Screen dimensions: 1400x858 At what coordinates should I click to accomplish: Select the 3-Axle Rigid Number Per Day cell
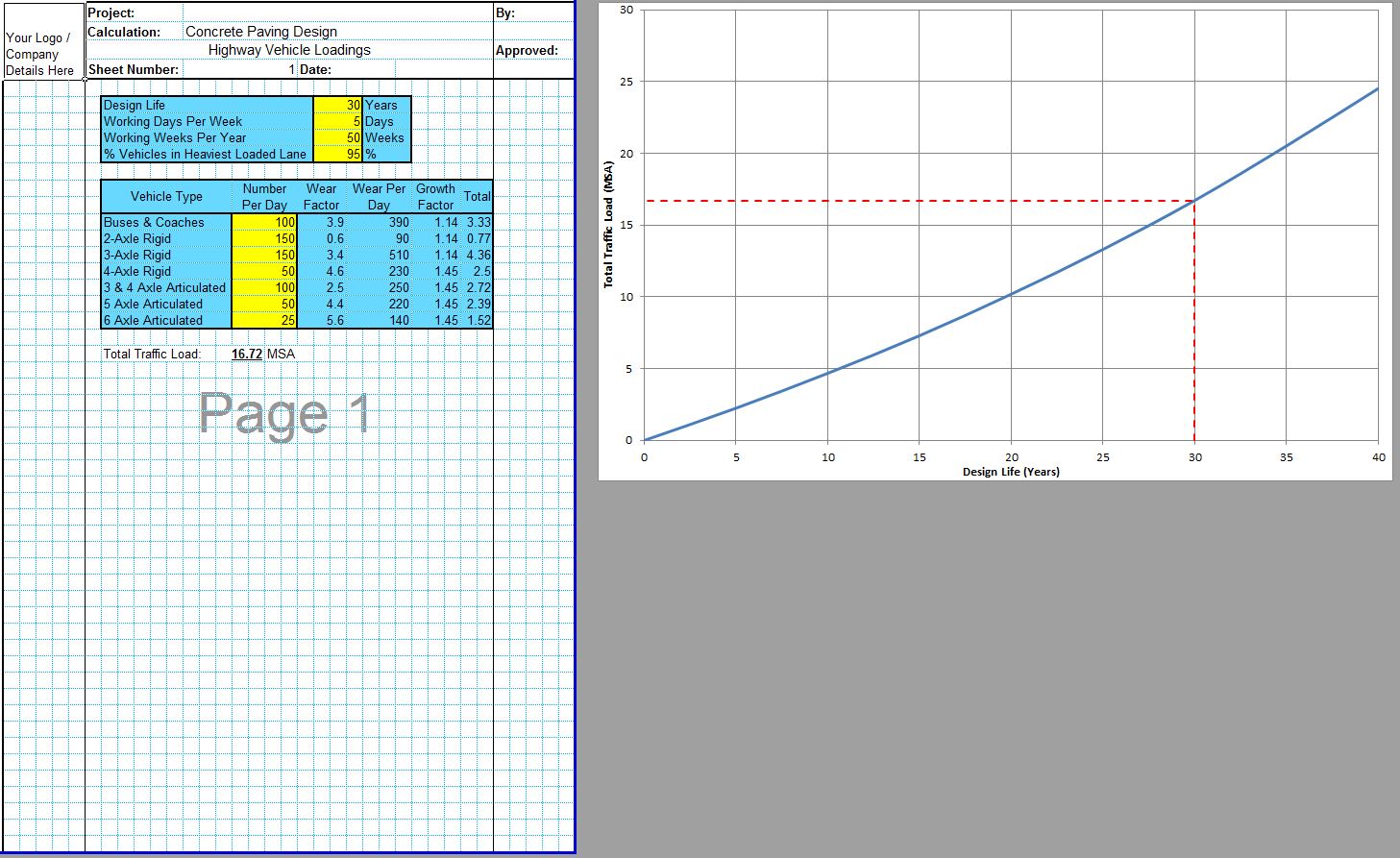click(x=264, y=255)
